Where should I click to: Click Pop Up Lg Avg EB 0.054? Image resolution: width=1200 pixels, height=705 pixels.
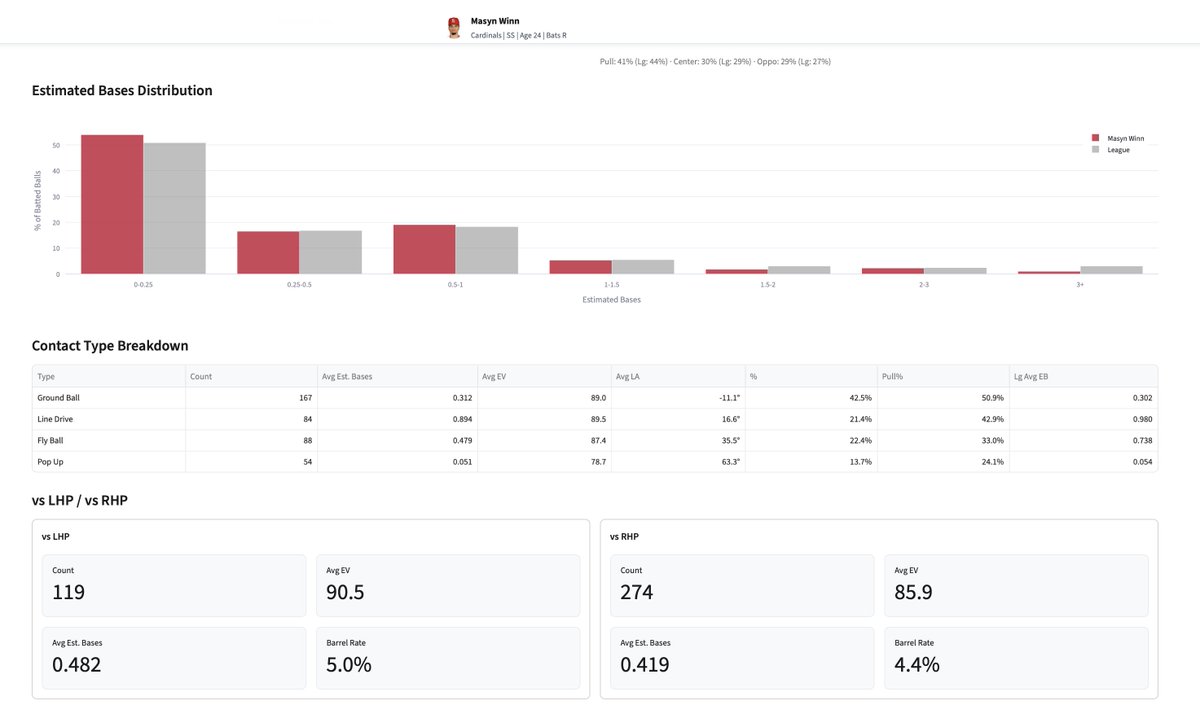(1141, 461)
